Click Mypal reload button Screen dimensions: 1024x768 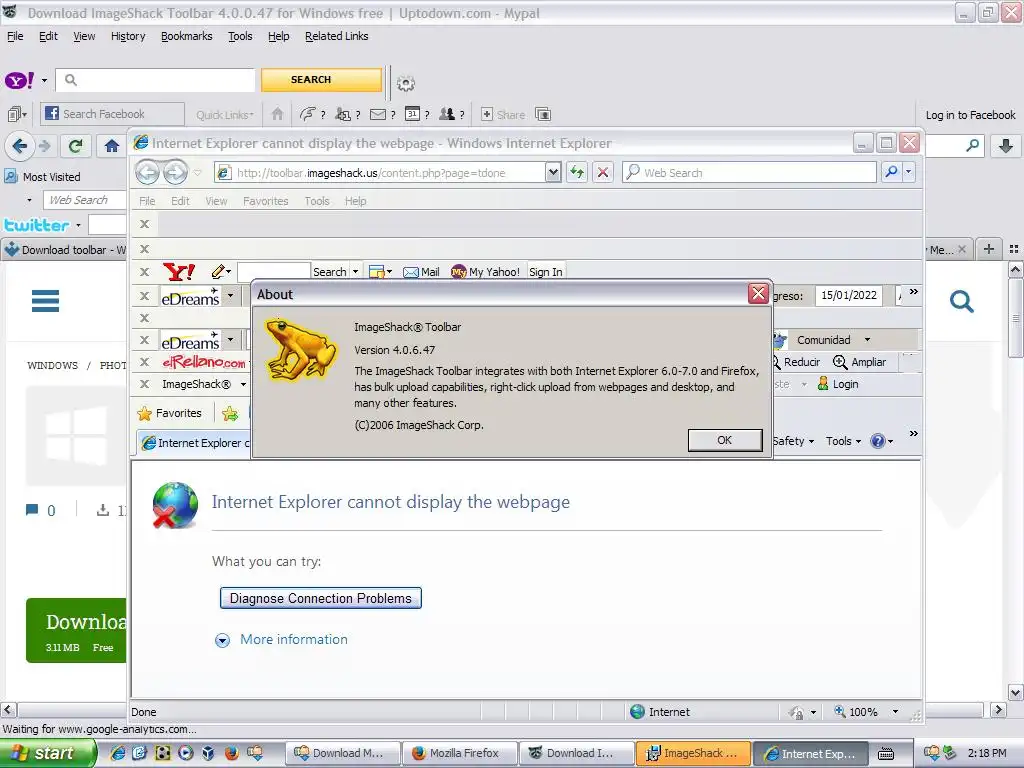[x=76, y=146]
